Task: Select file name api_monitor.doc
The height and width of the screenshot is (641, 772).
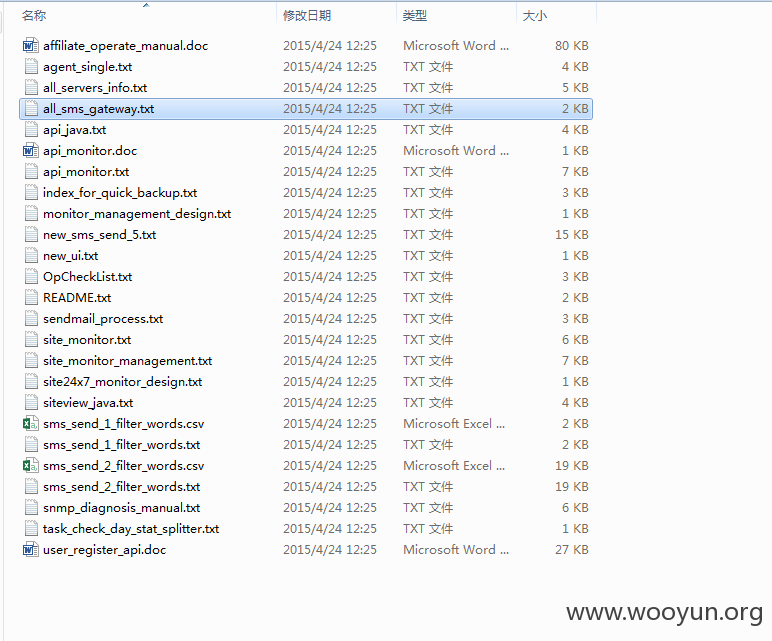Action: (x=90, y=151)
